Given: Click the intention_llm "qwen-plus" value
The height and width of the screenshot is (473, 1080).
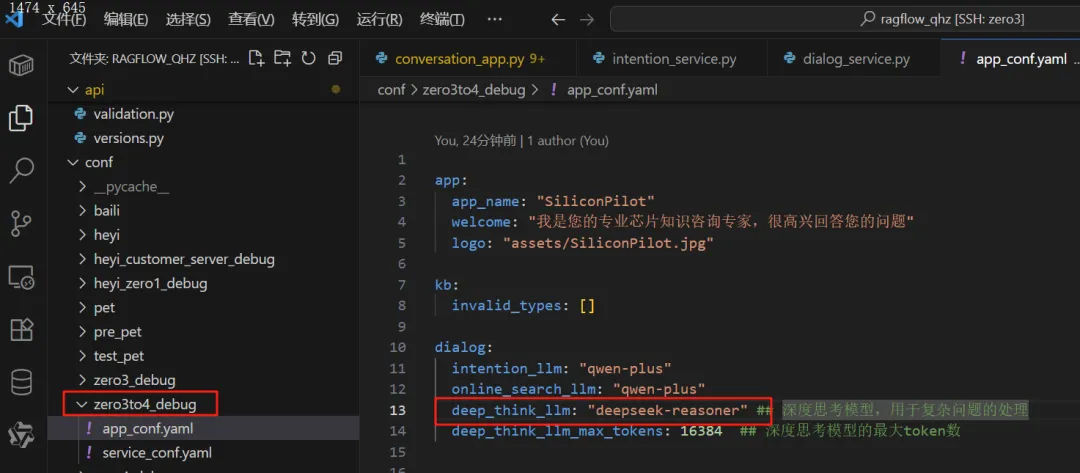Looking at the screenshot, I should click(625, 368).
